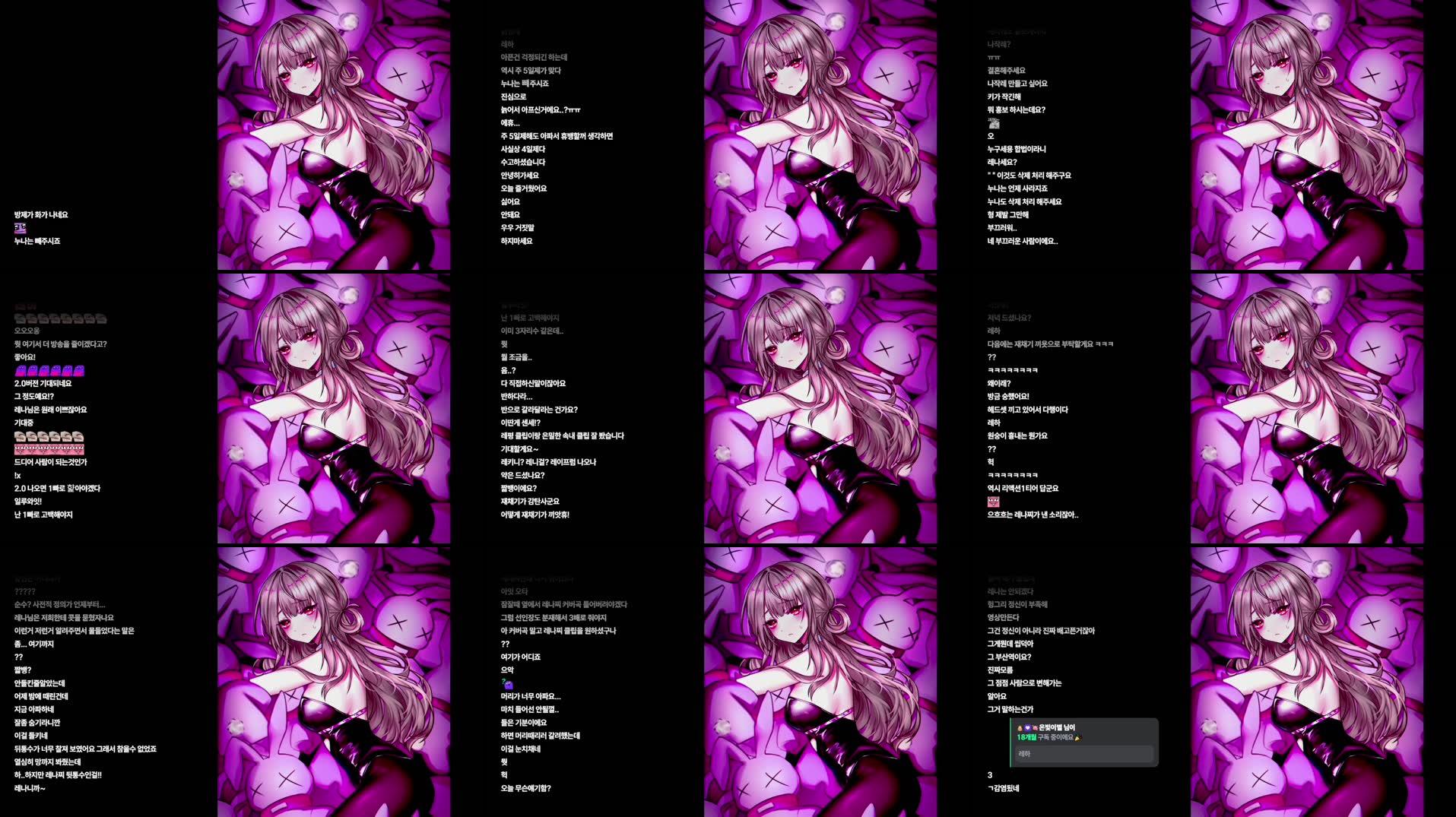Screen dimensions: 1456x817
Task: Click the chat line '역시 주 5일제가 맞다'
Action: tap(531, 71)
